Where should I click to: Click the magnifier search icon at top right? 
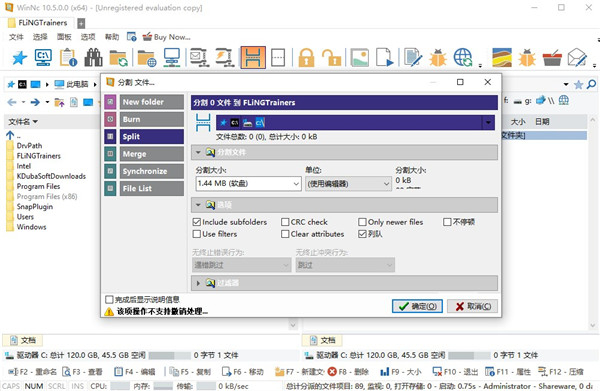click(591, 84)
